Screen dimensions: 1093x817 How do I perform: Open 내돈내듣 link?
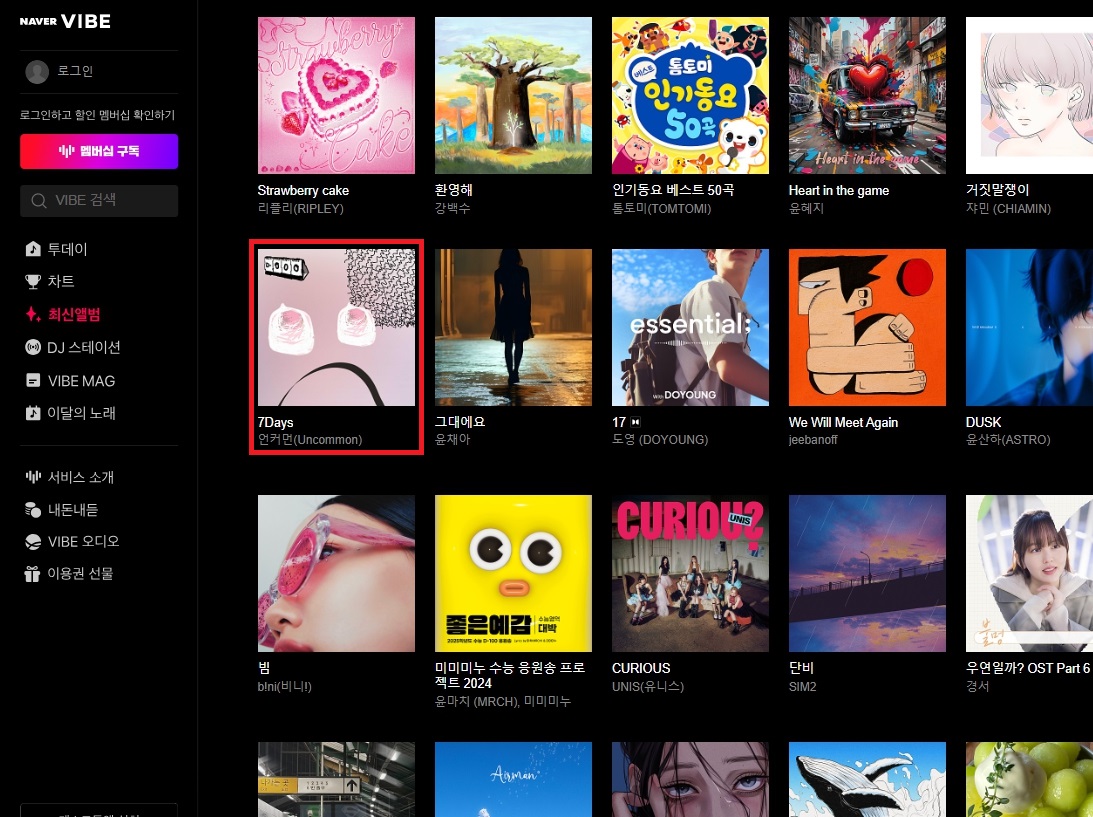click(72, 510)
